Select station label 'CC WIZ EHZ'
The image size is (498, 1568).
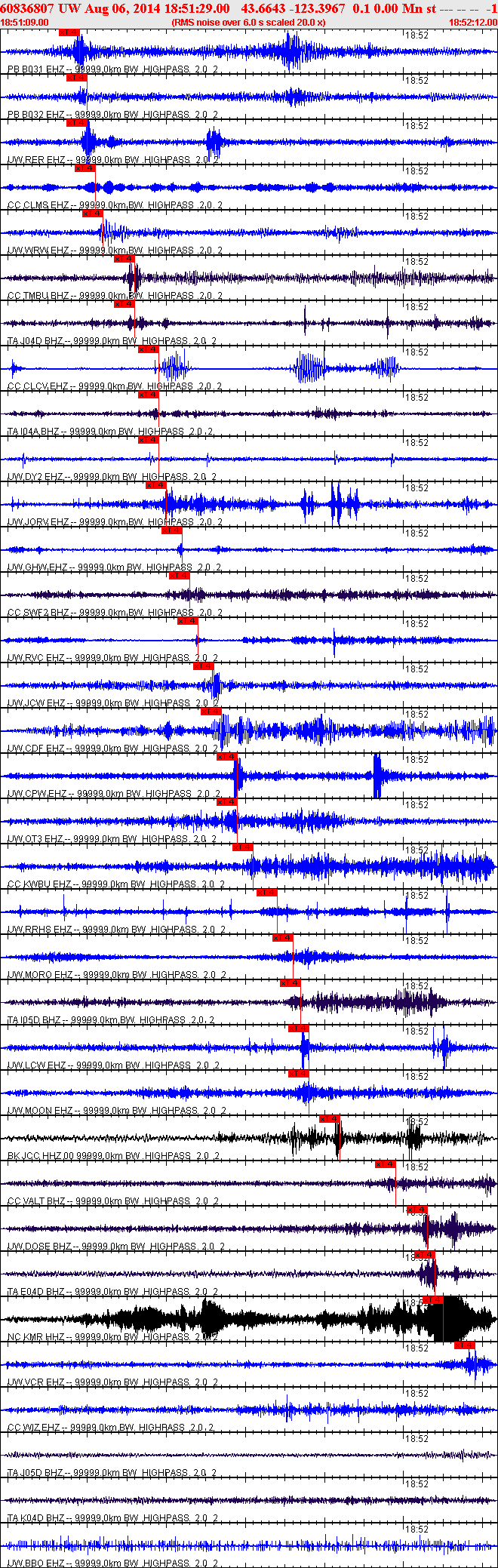[x=35, y=1428]
